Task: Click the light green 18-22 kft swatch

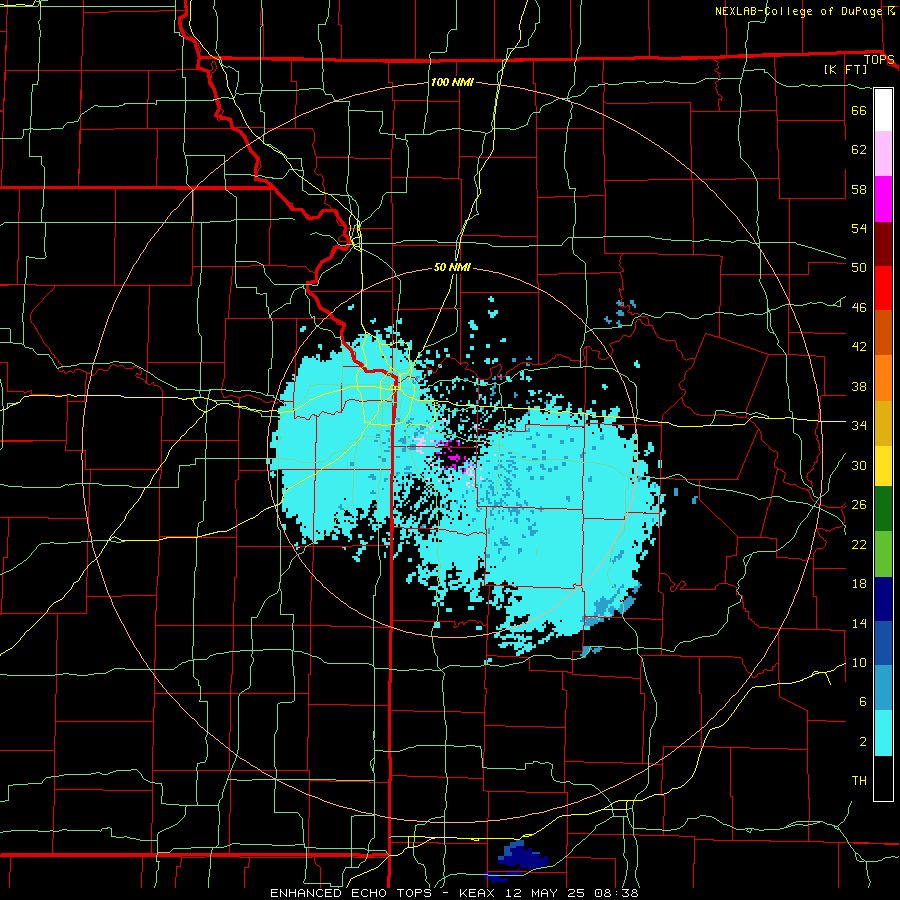Action: click(x=883, y=554)
